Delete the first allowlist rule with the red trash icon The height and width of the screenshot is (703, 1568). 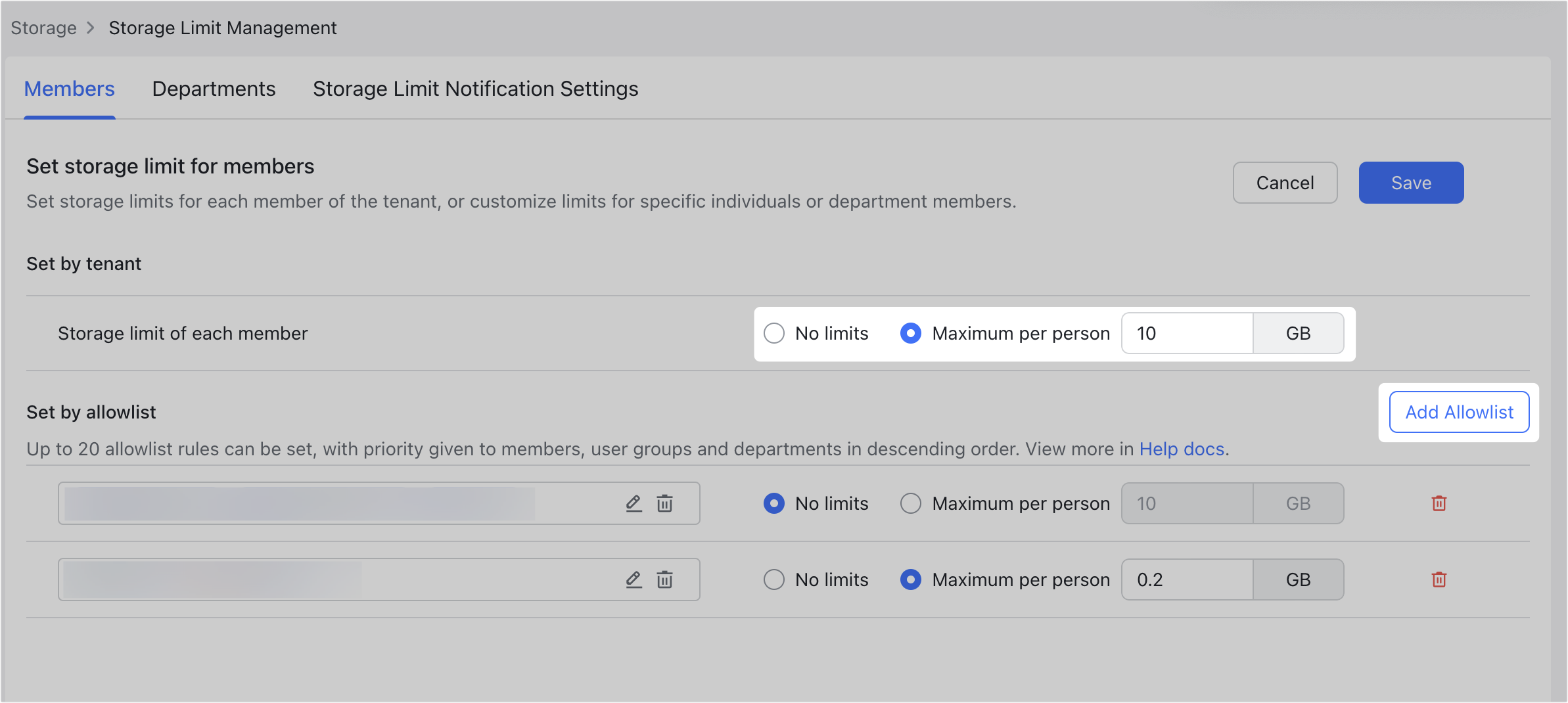(x=1439, y=503)
